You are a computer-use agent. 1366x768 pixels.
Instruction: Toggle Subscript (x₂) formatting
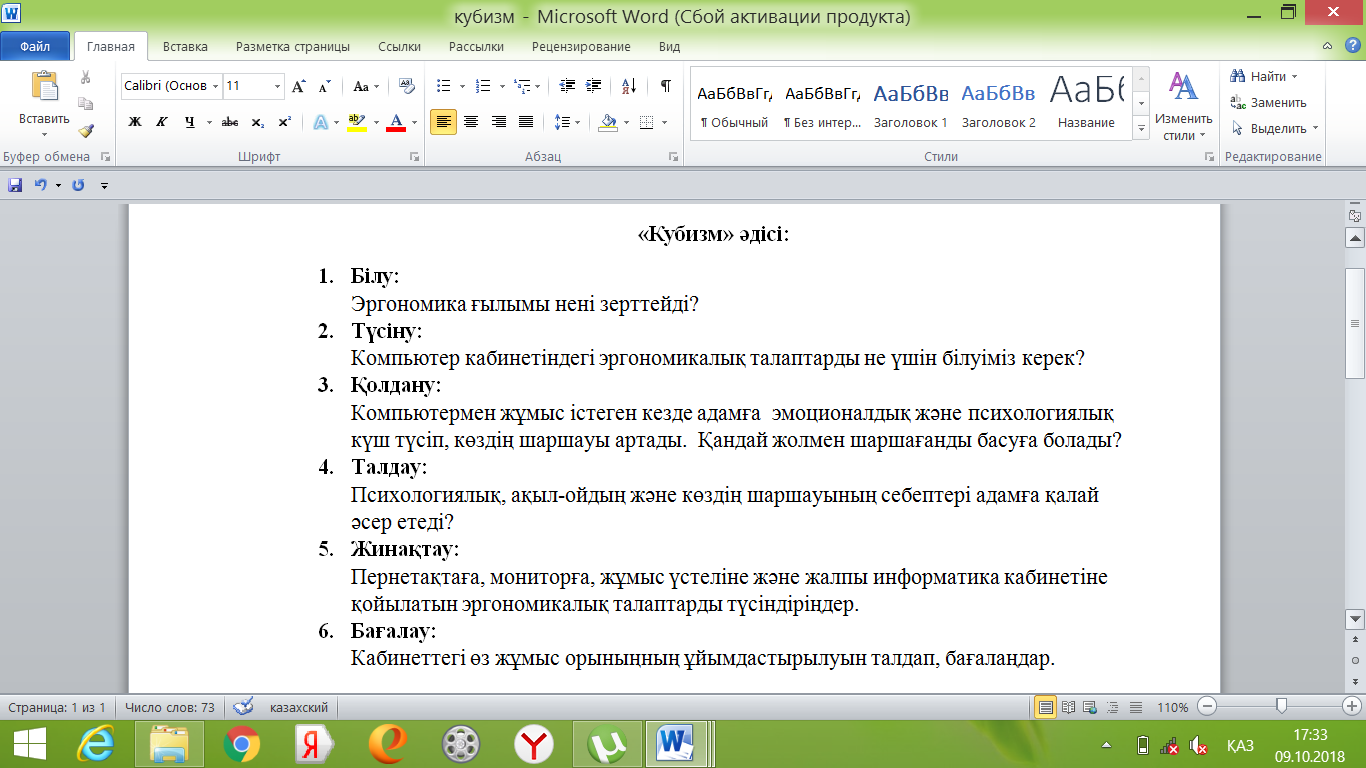click(x=257, y=122)
